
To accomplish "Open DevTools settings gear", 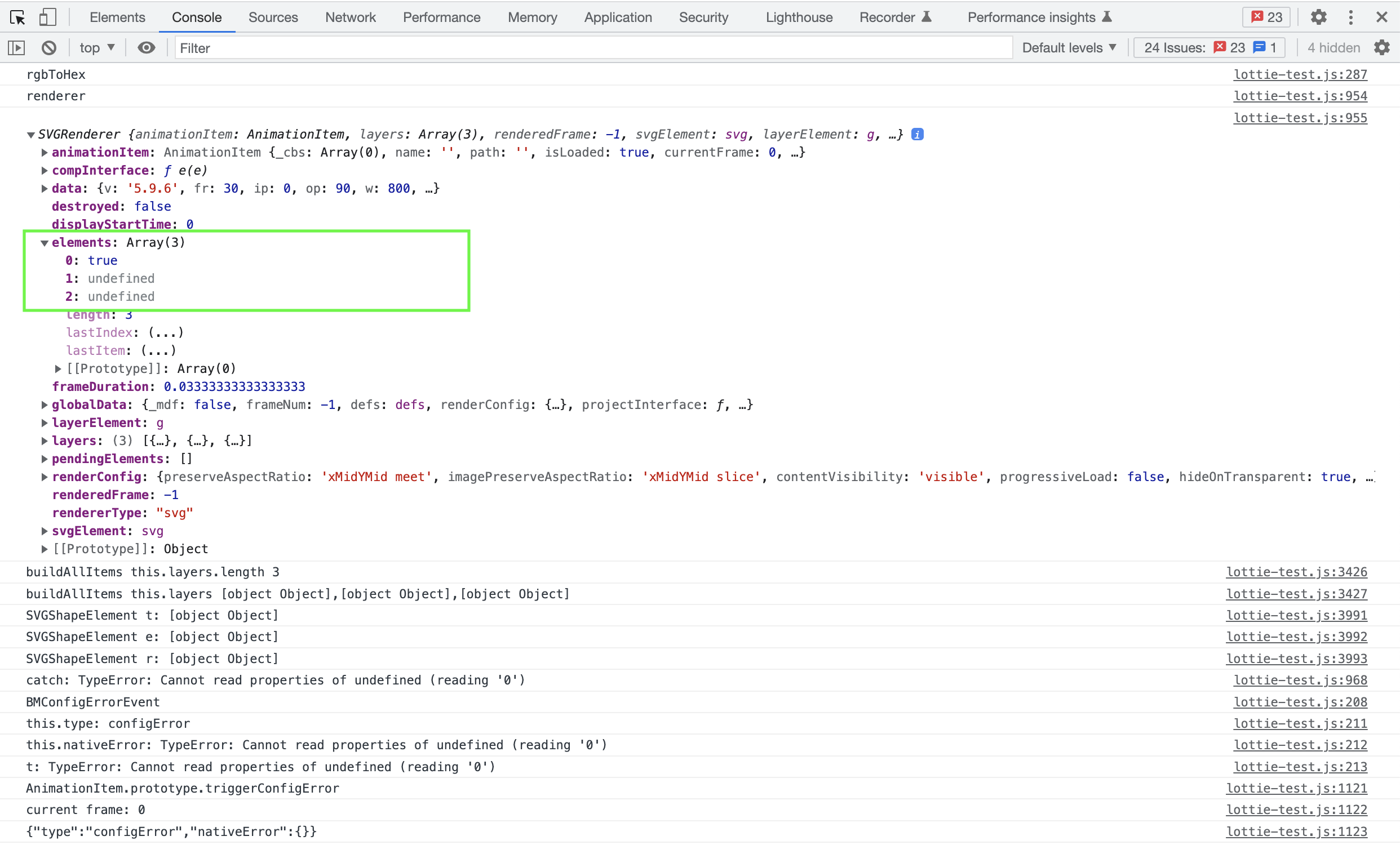I will 1318,17.
